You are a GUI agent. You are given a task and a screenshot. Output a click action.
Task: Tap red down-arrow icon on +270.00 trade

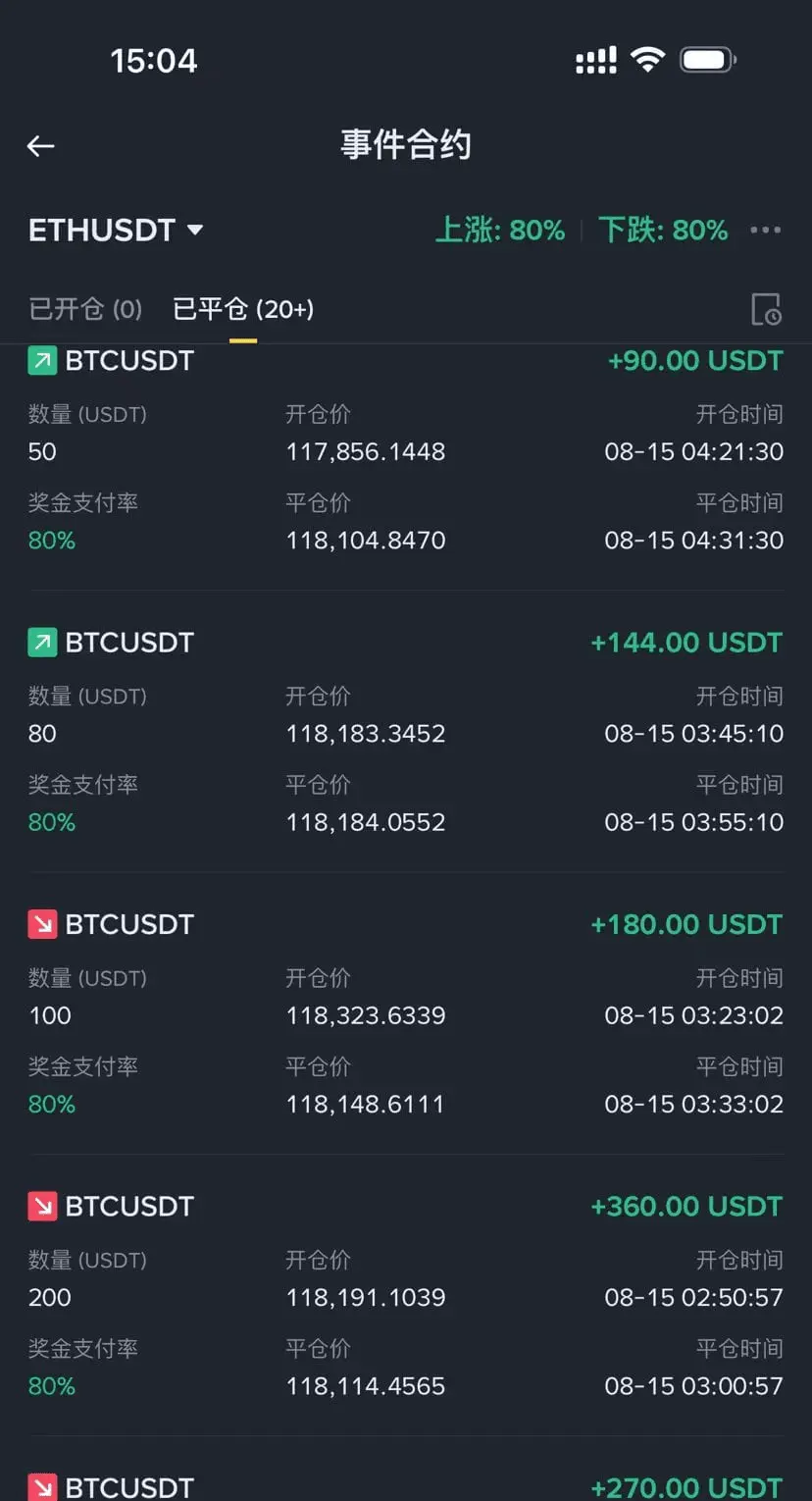[42, 1486]
